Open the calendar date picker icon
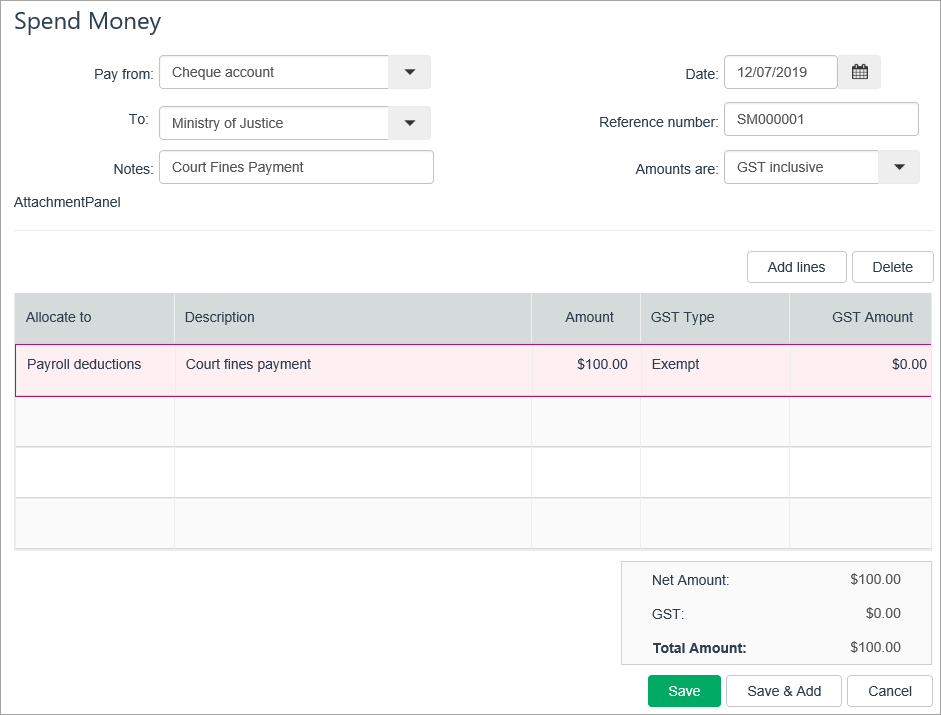The image size is (941, 715). pyautogui.click(x=859, y=72)
